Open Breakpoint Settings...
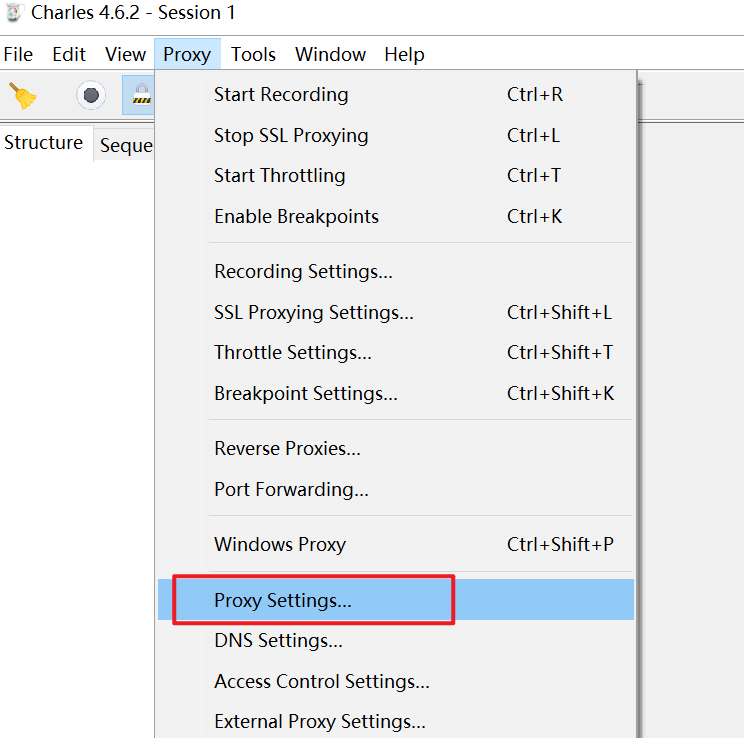 396,393
